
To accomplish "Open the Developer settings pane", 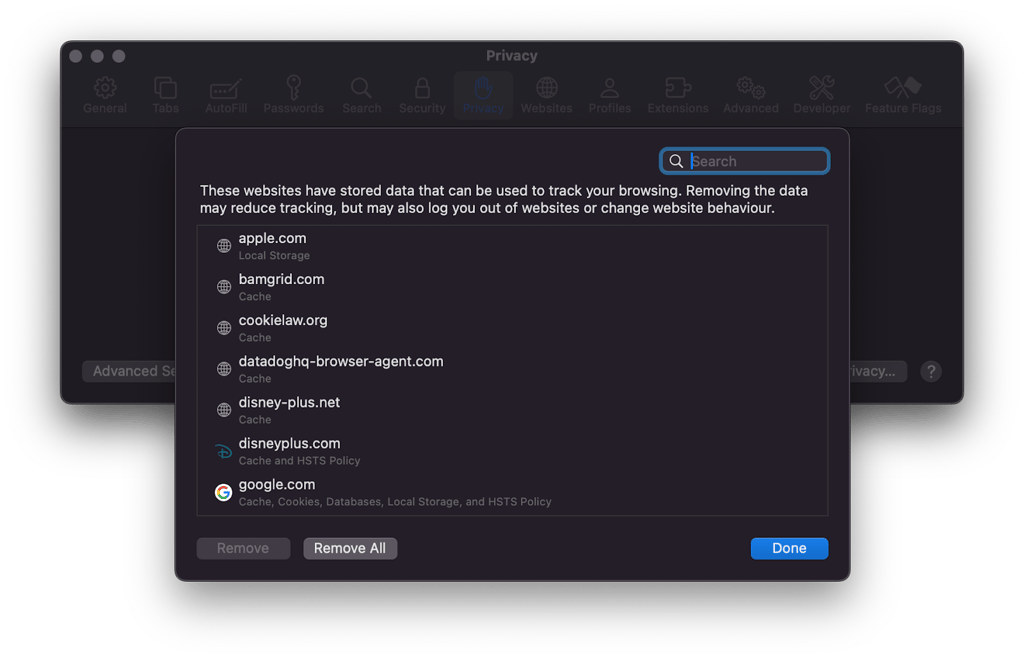I will pos(822,95).
